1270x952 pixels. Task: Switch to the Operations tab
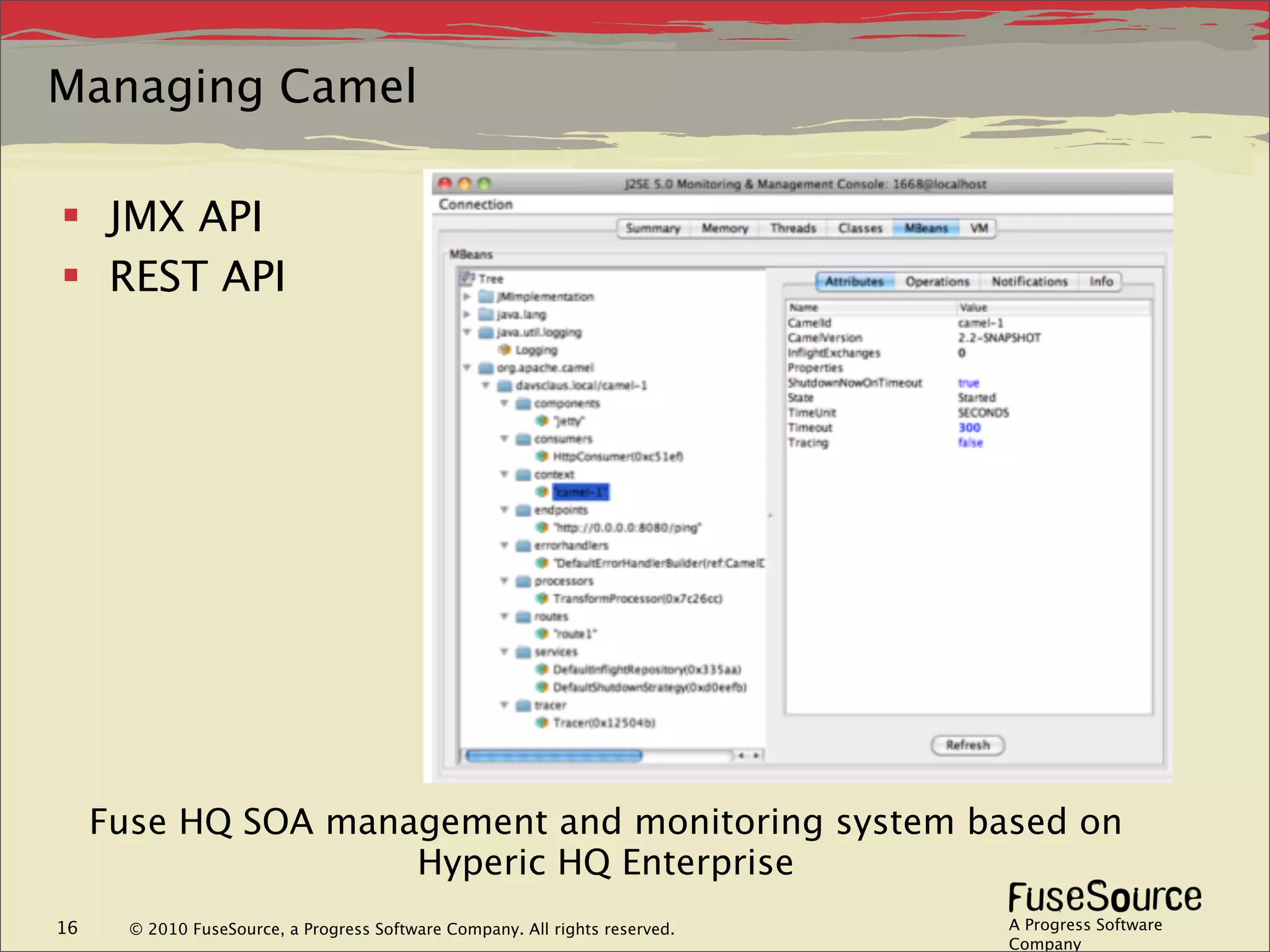pyautogui.click(x=936, y=281)
